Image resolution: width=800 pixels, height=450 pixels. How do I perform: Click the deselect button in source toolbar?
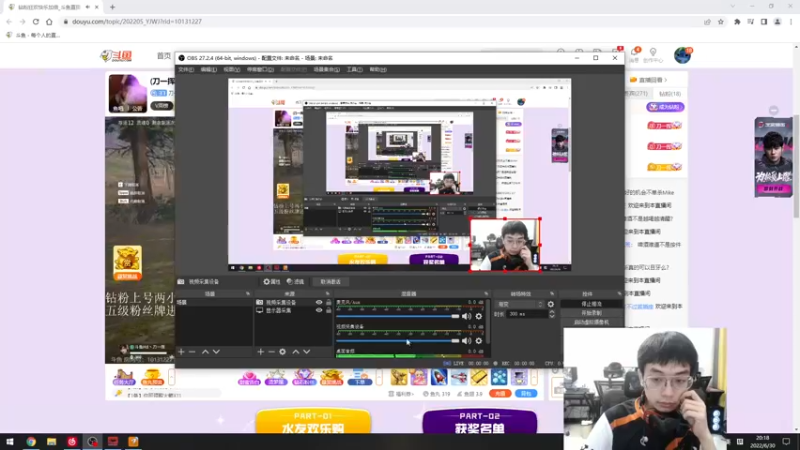click(x=330, y=282)
